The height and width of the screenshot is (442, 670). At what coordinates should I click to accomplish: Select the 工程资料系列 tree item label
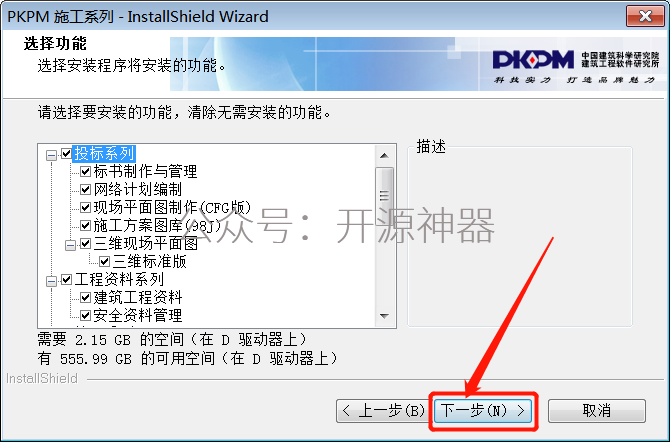119,280
